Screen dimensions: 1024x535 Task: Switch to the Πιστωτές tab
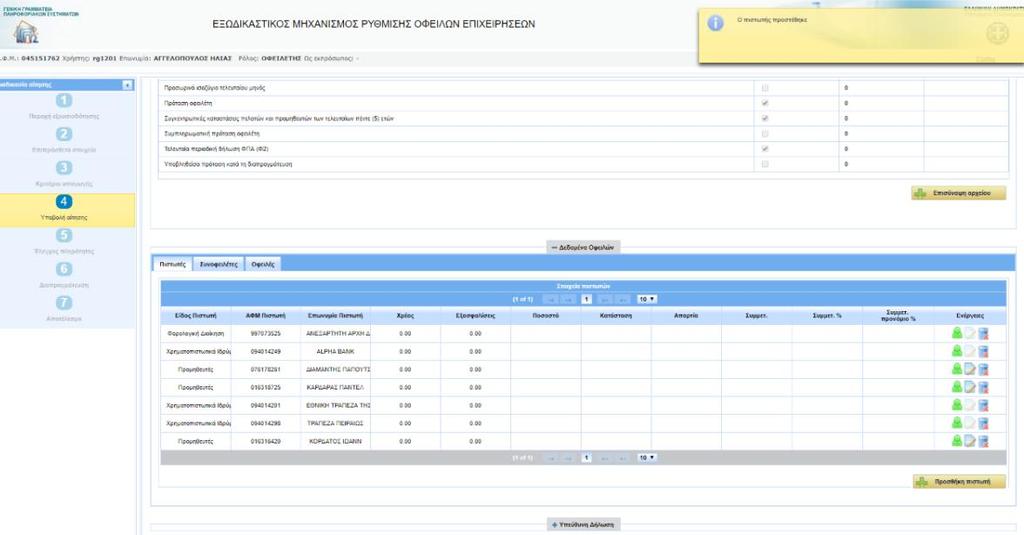pos(172,264)
